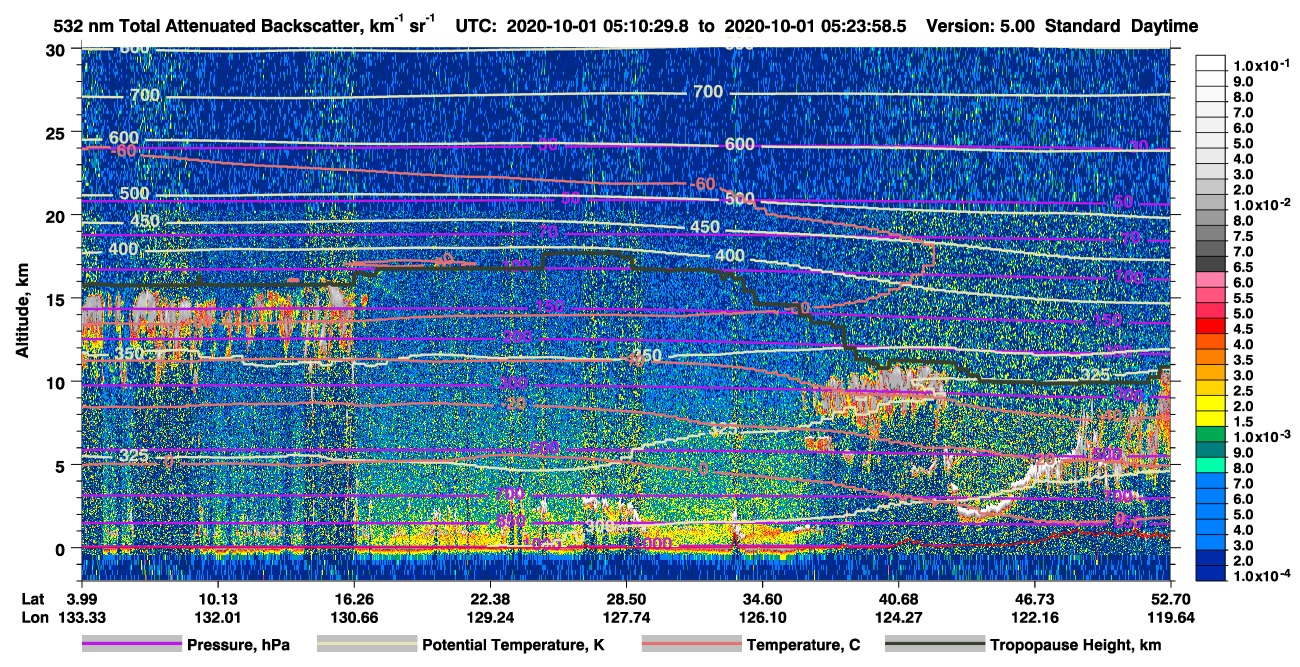Click the longitude value 126.10

[x=763, y=616]
